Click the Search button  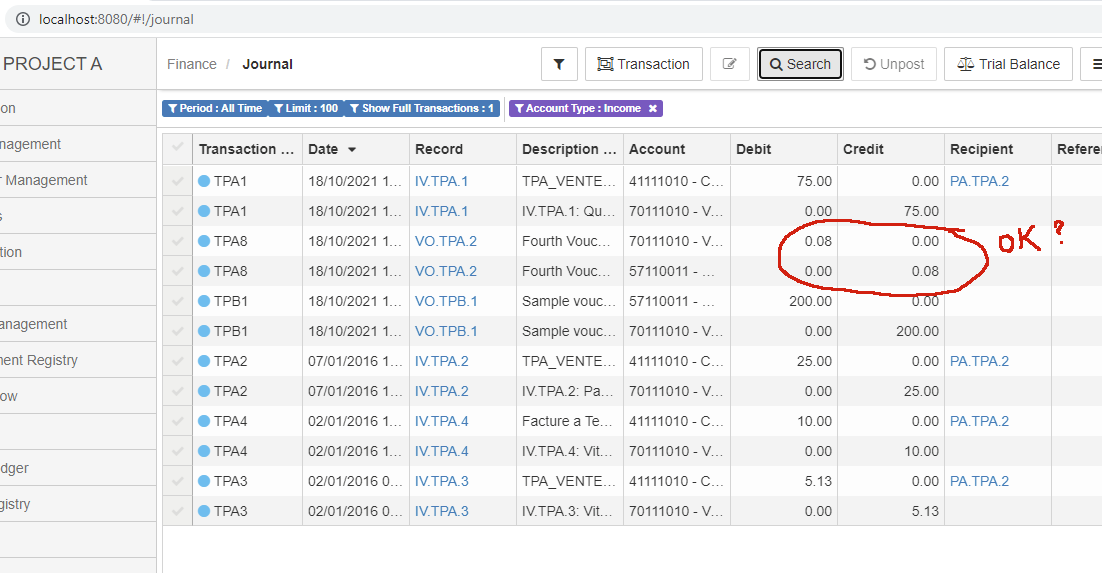(x=800, y=64)
